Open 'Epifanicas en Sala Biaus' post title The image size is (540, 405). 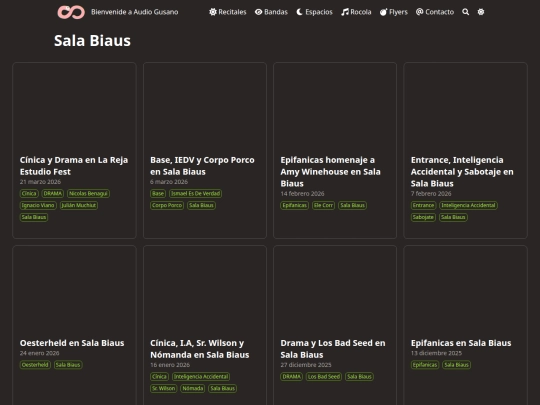pyautogui.click(x=461, y=343)
